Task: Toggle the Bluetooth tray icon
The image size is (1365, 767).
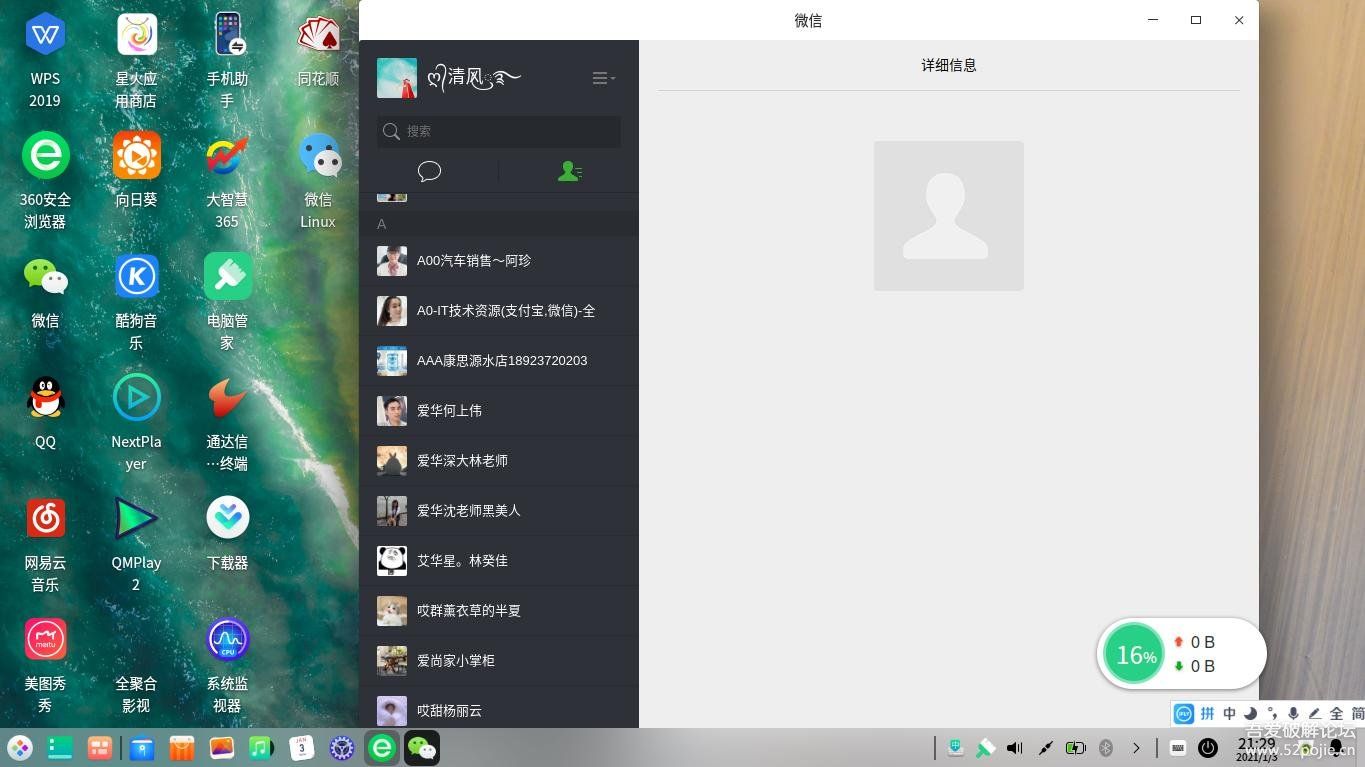Action: pyautogui.click(x=1106, y=748)
